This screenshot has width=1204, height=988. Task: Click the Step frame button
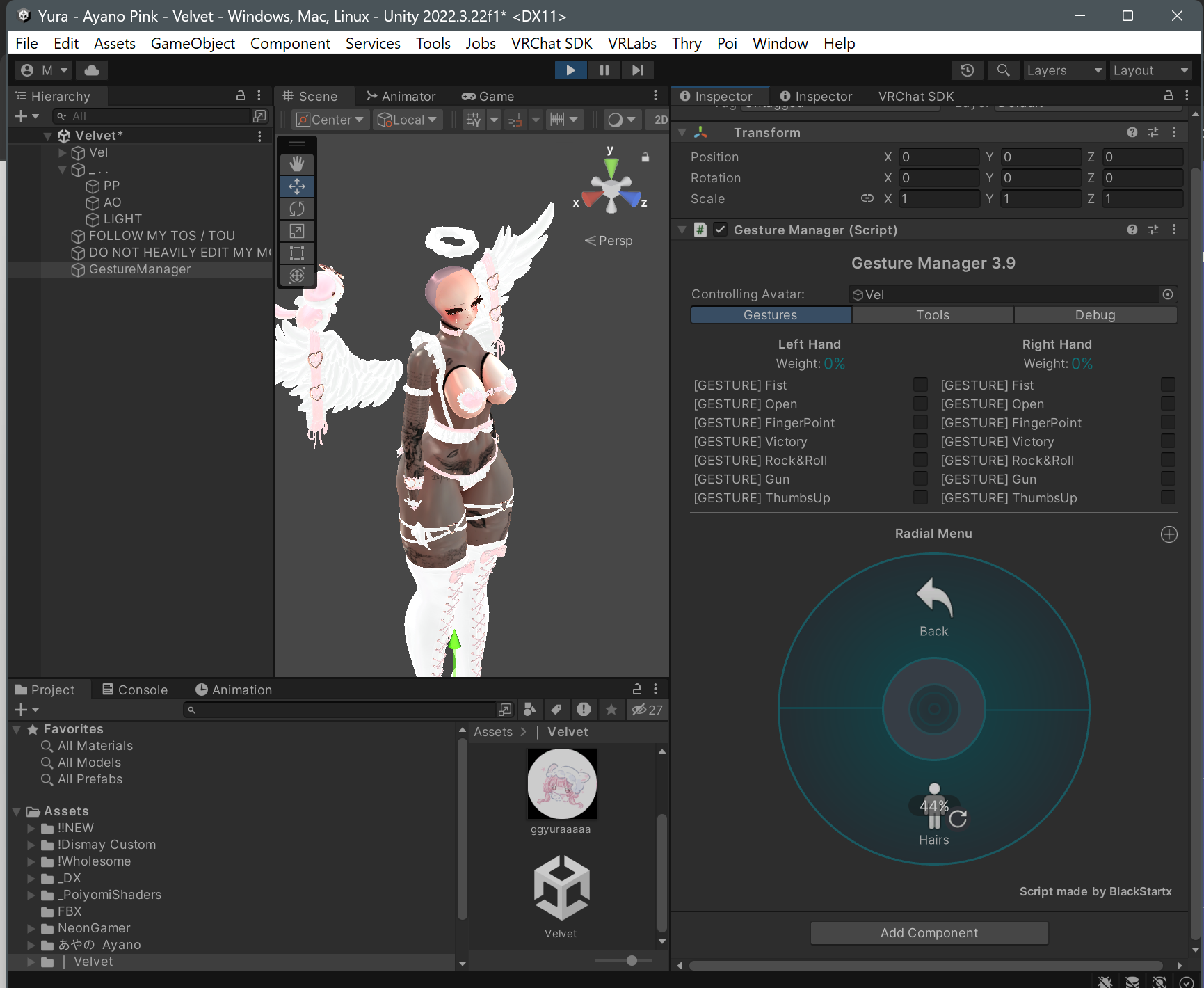637,70
